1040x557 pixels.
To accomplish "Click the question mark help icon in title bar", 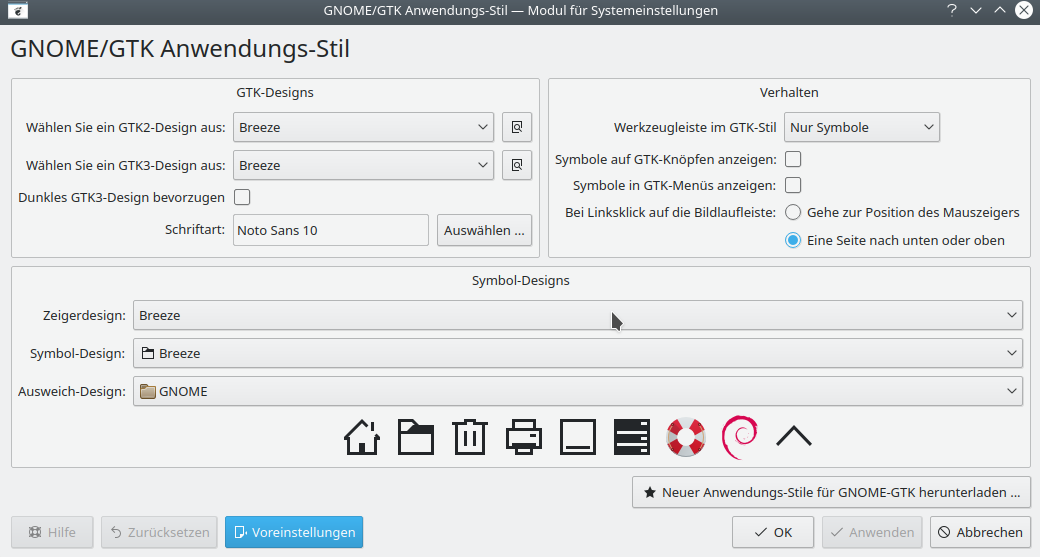I will pos(952,10).
